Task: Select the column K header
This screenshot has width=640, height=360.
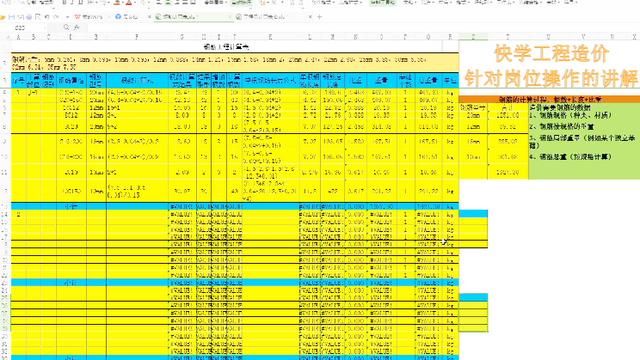Action: point(271,37)
